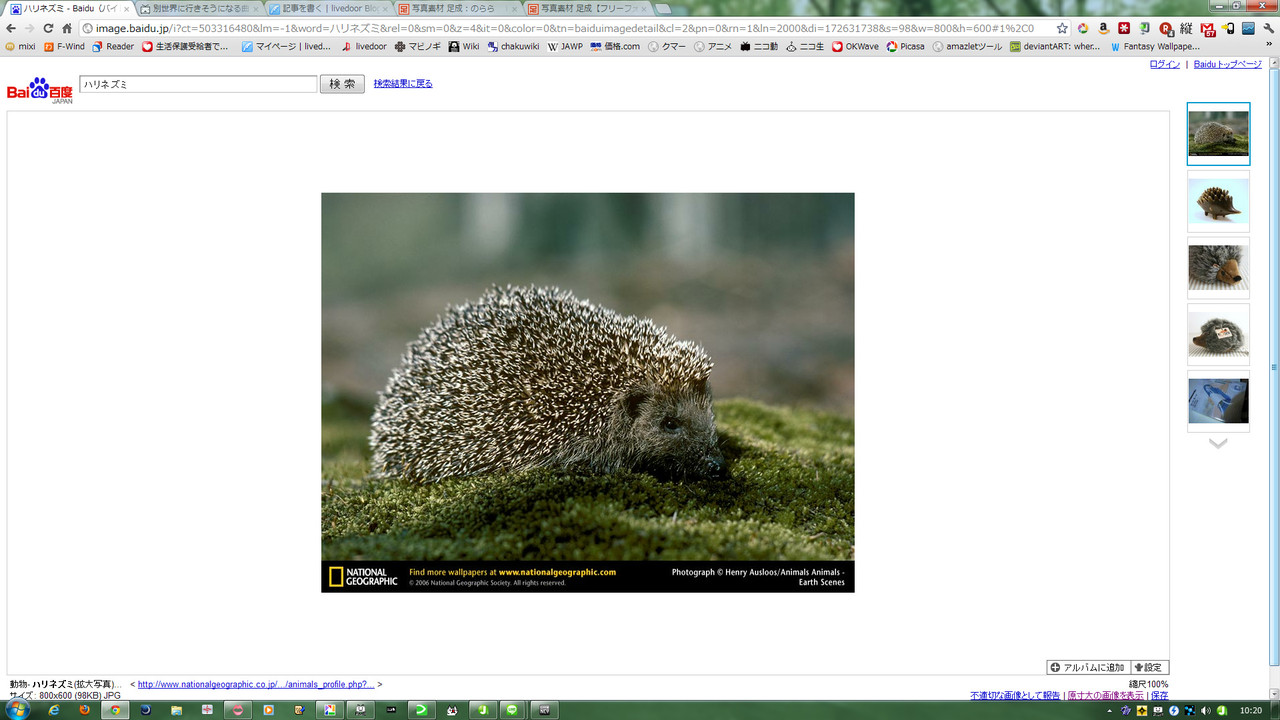Click the browser address bar URL

pos(565,28)
